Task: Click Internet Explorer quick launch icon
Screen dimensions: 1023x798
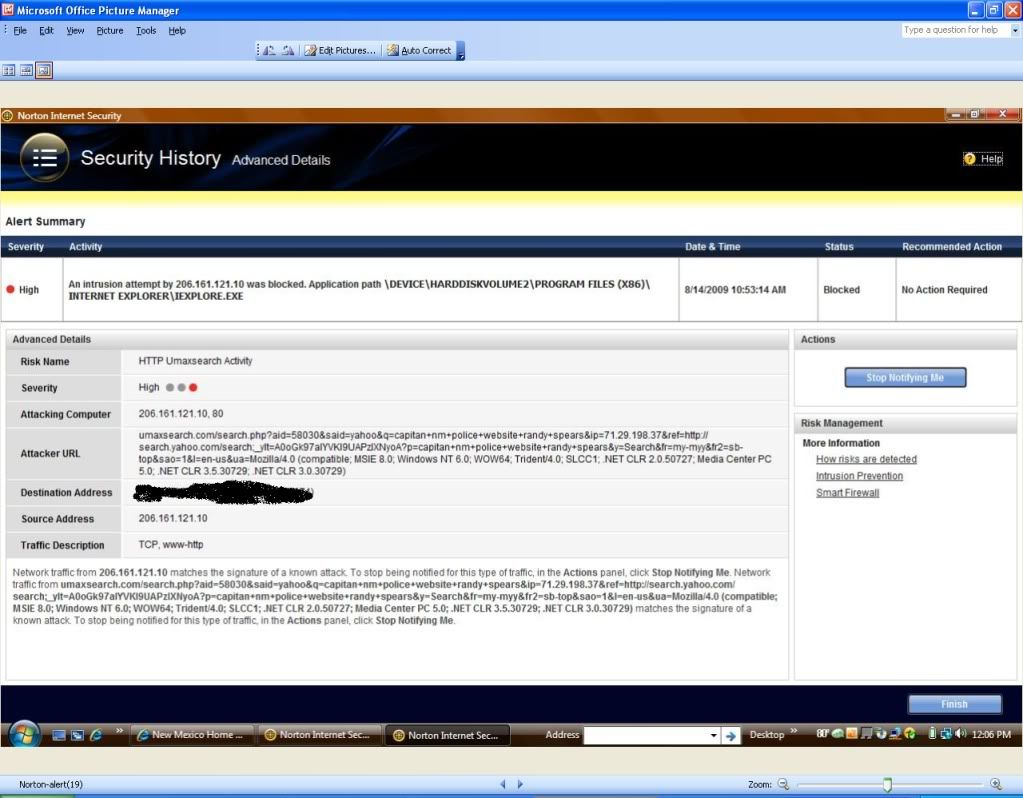Action: [x=95, y=735]
